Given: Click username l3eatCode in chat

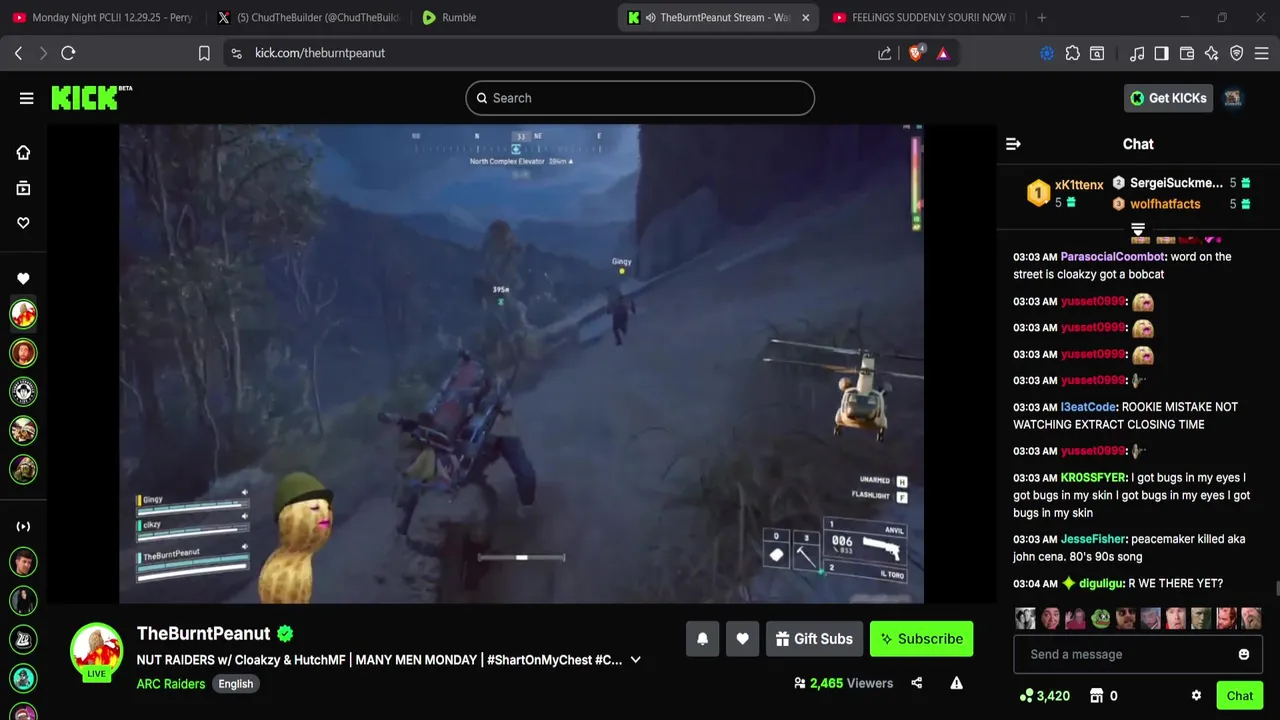Looking at the screenshot, I should pyautogui.click(x=1088, y=407).
